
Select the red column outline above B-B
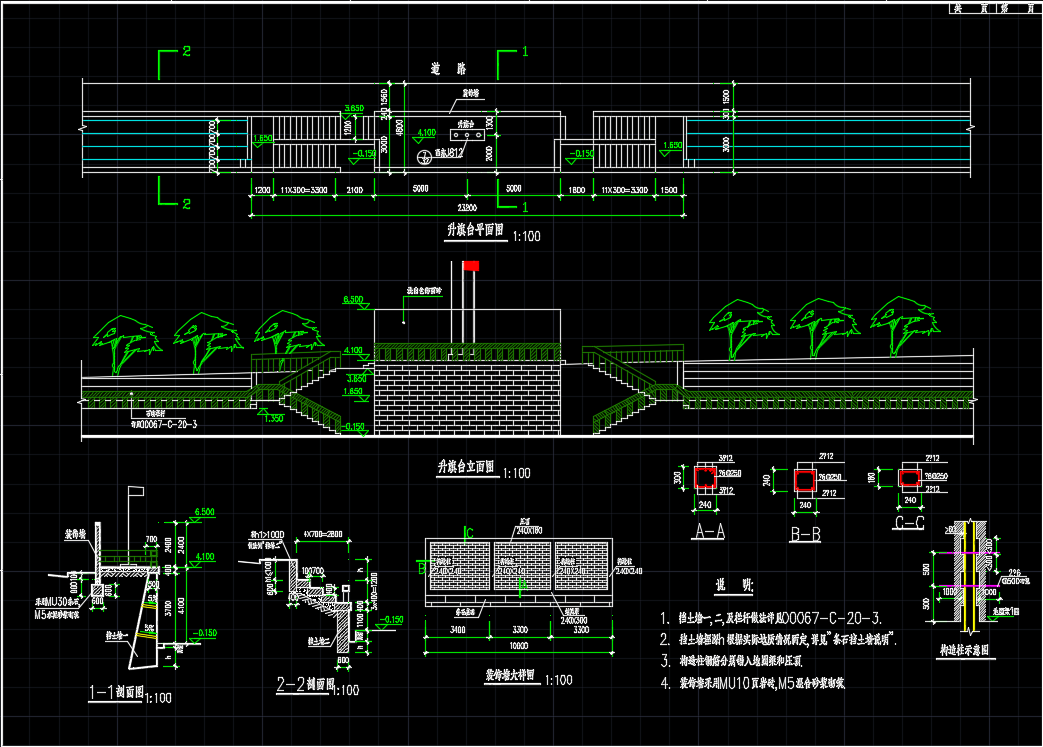[805, 480]
